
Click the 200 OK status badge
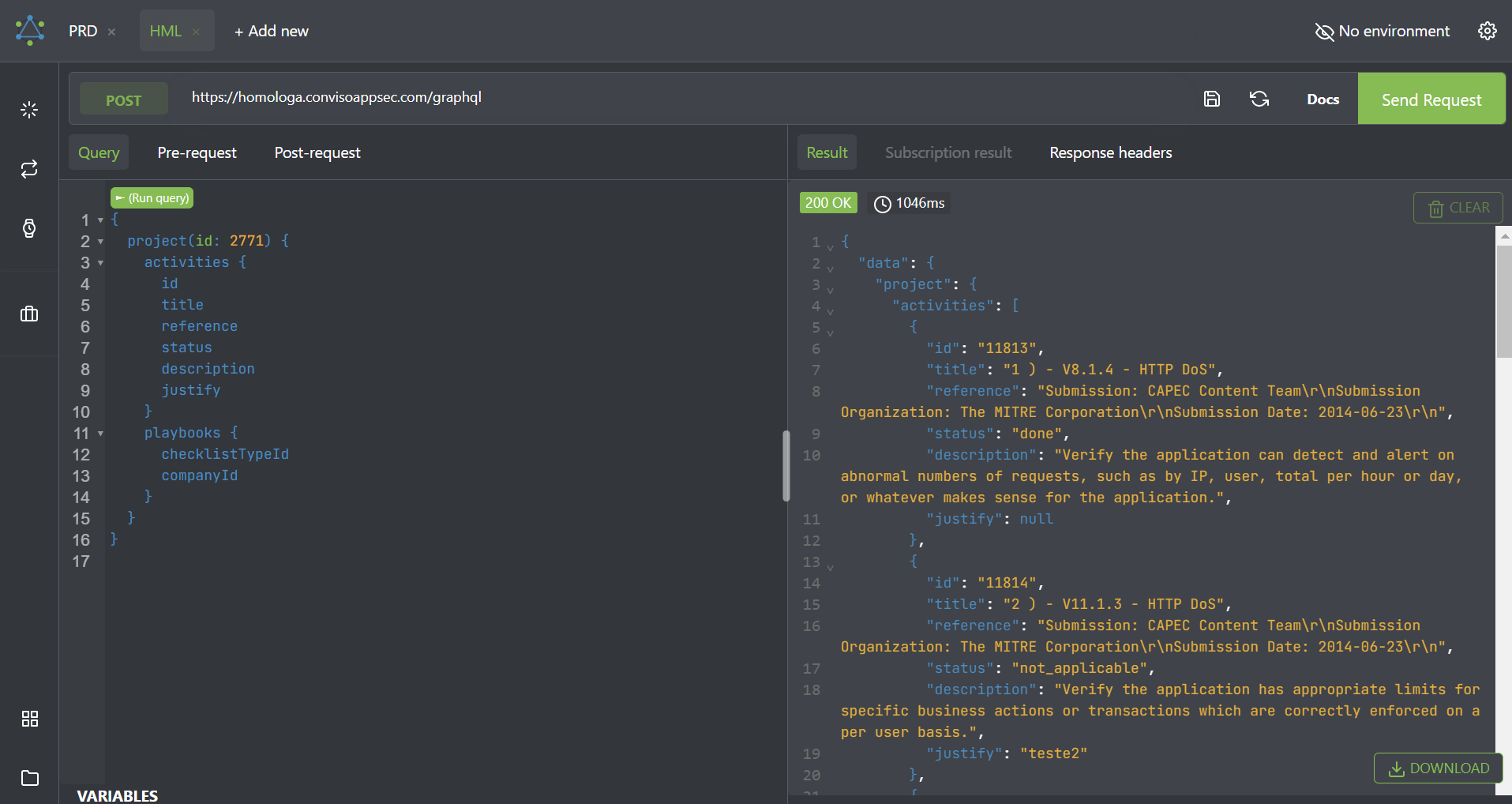(828, 203)
